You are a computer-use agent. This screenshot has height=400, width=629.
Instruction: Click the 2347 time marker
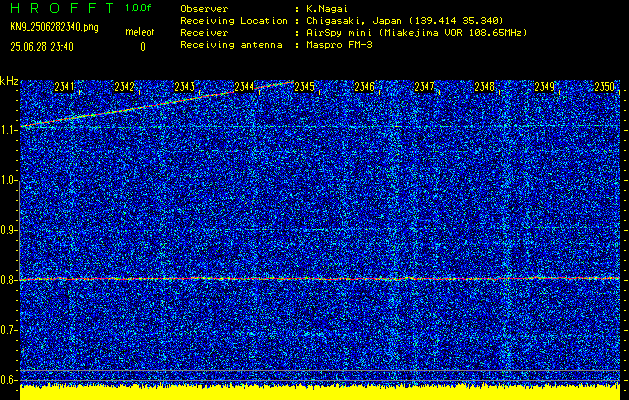pos(424,87)
